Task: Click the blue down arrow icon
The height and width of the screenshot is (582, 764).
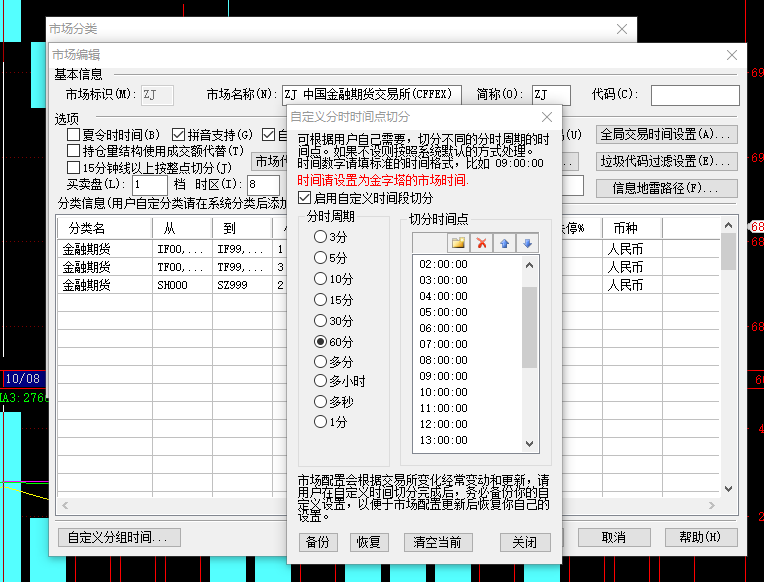Action: pyautogui.click(x=527, y=243)
